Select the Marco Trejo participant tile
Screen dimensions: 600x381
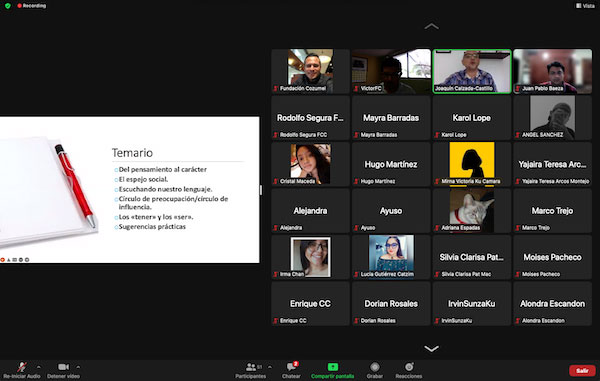point(553,211)
